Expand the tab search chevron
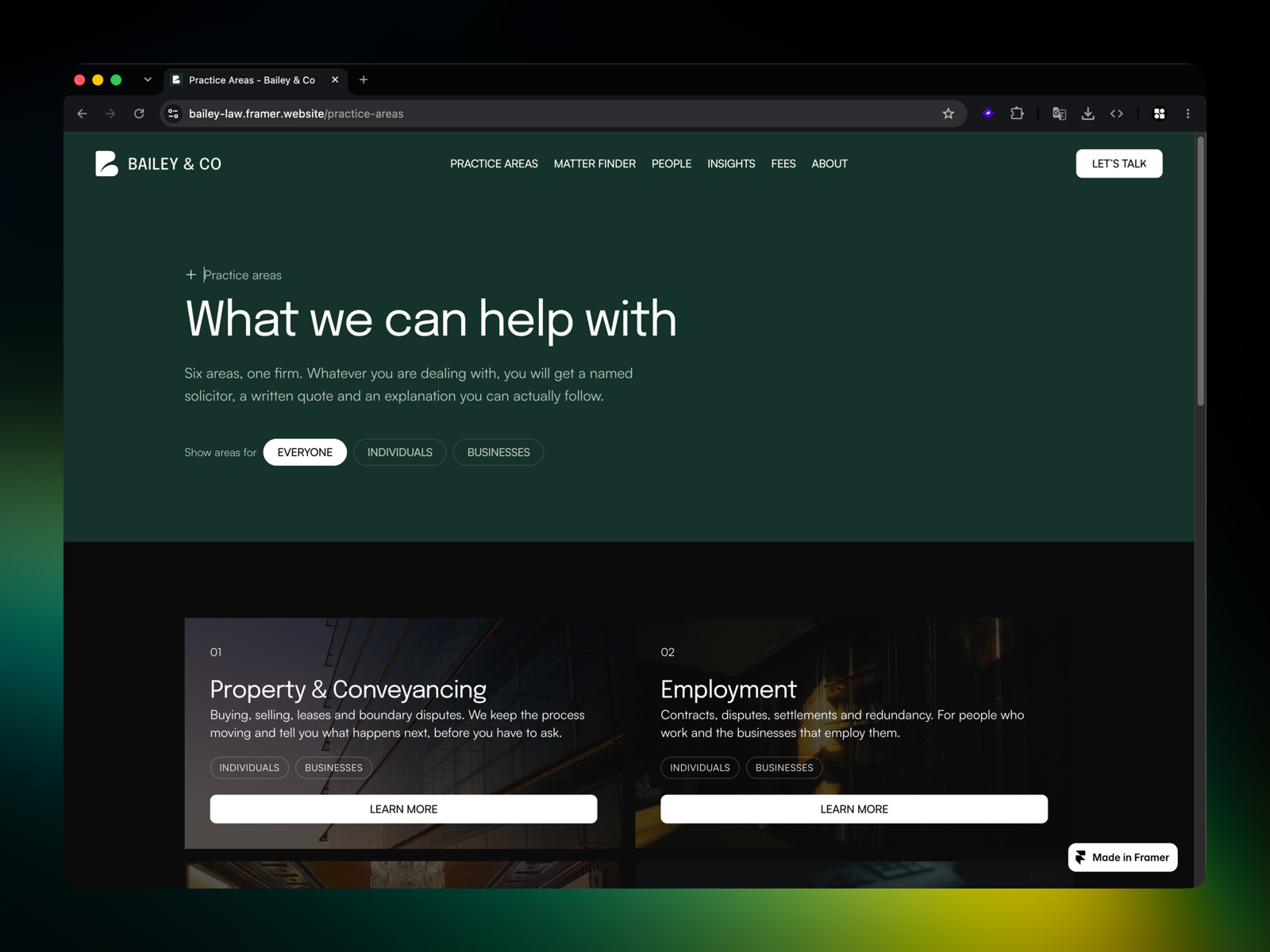The height and width of the screenshot is (952, 1270). pyautogui.click(x=148, y=79)
